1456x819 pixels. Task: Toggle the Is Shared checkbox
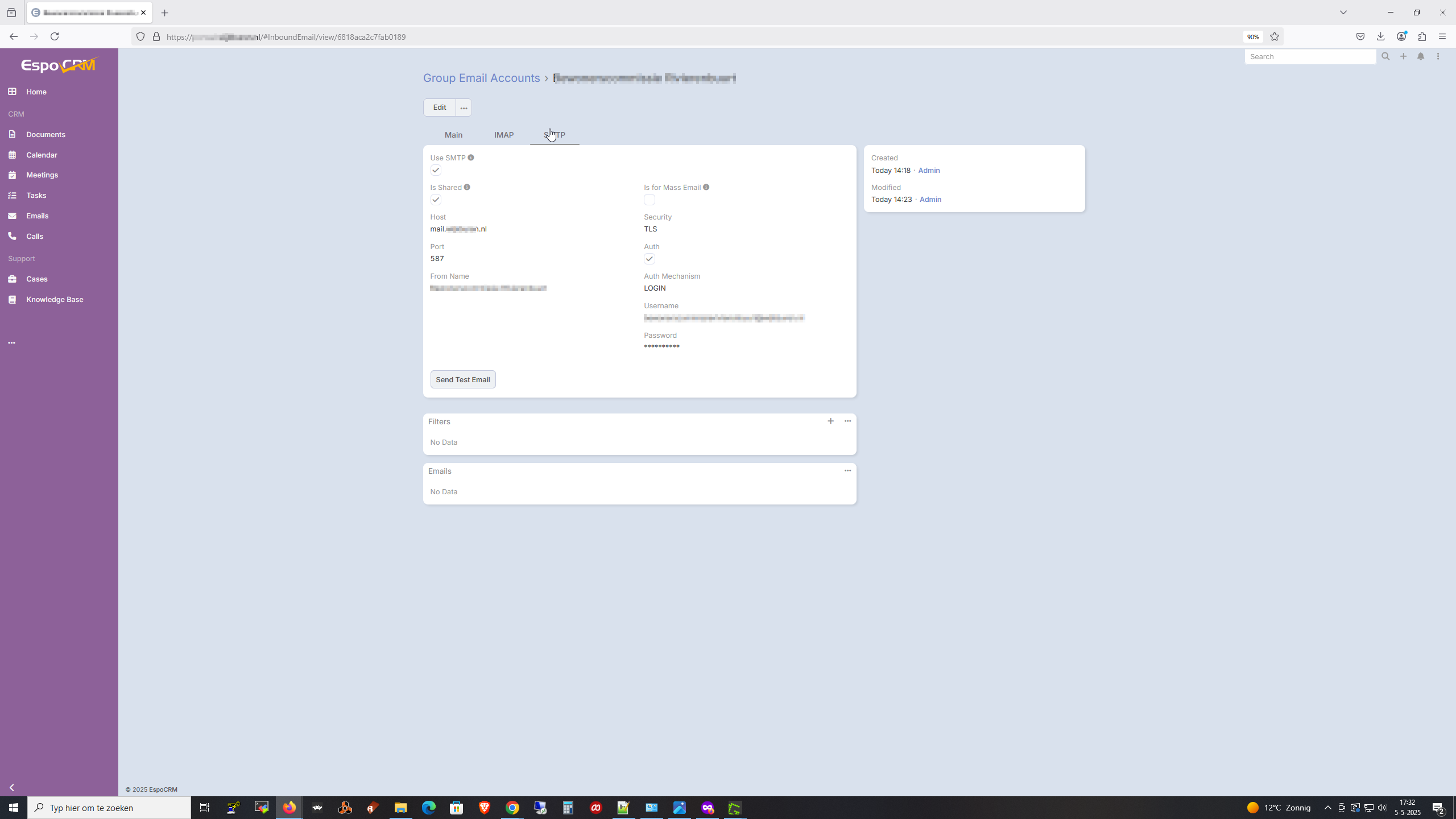tap(436, 200)
